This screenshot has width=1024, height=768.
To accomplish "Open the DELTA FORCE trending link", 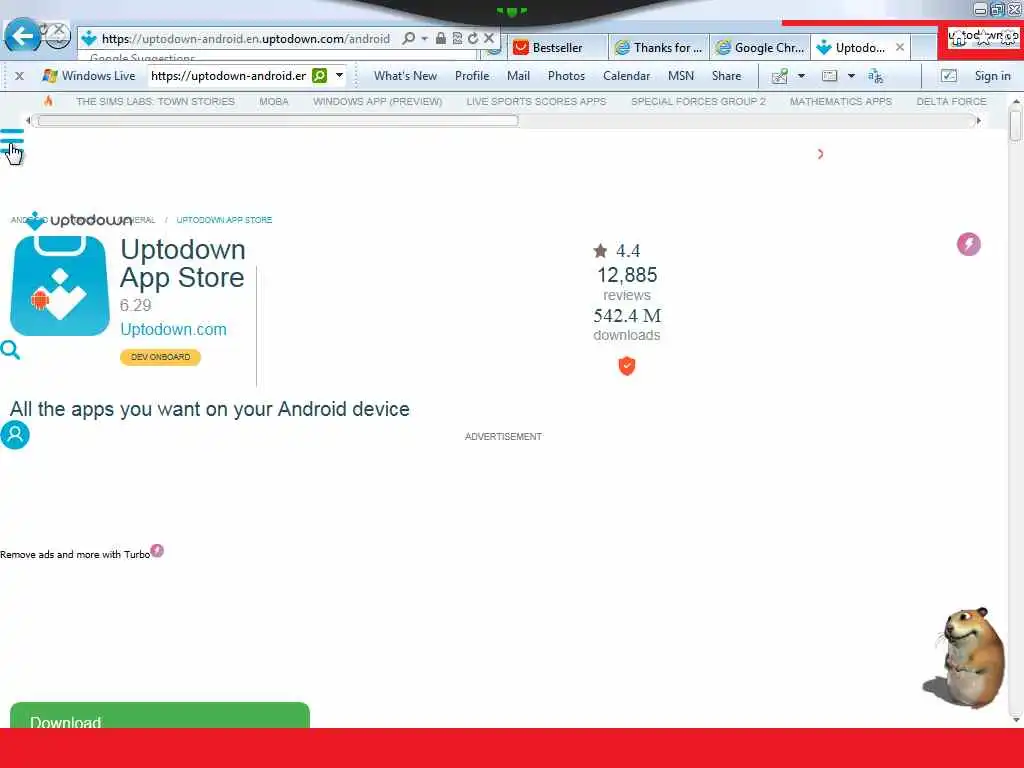I will [951, 101].
